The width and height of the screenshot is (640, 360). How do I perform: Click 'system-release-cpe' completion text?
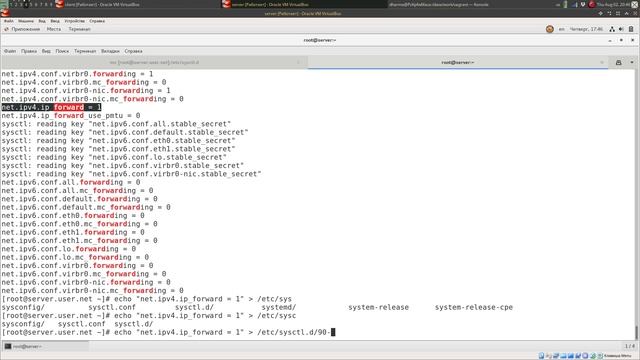coord(473,307)
